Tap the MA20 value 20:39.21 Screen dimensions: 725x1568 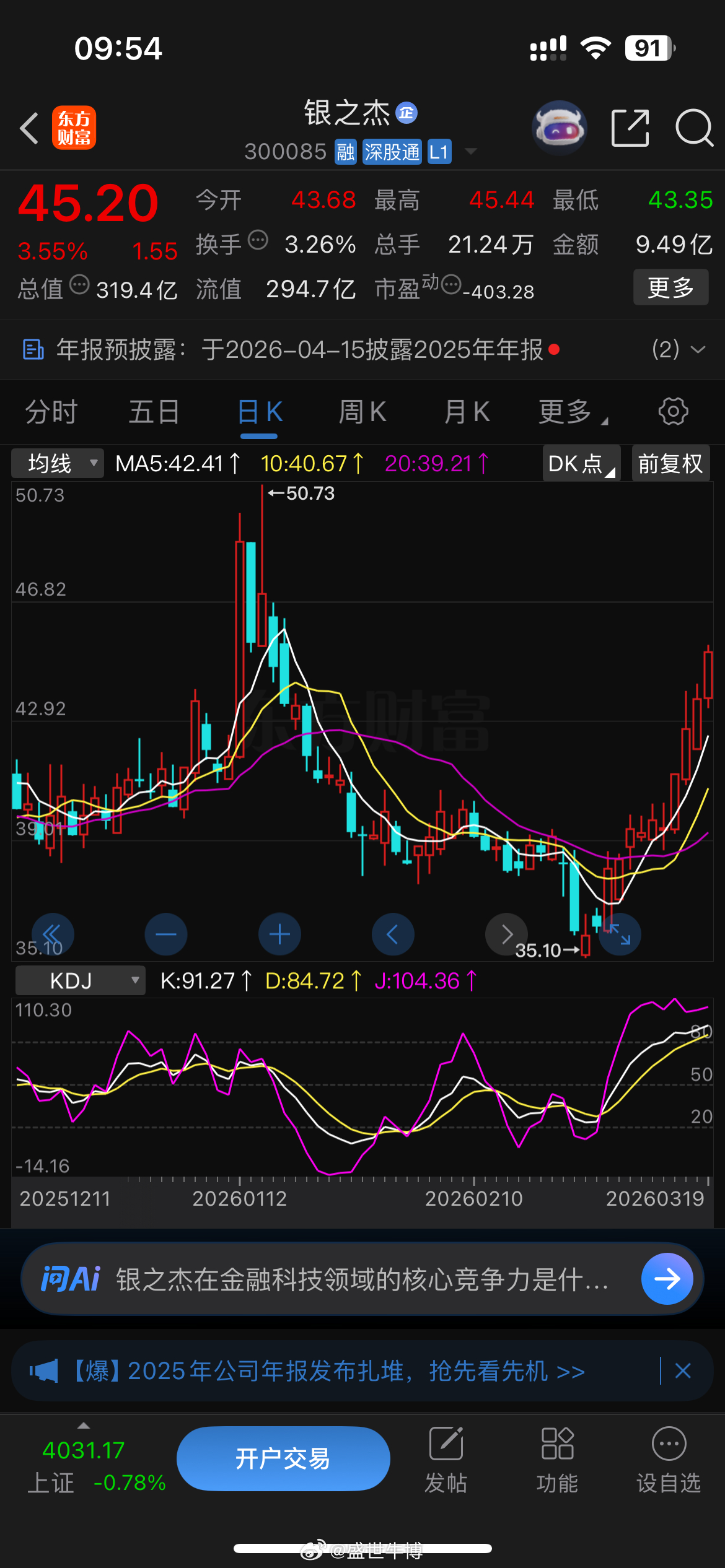437,463
